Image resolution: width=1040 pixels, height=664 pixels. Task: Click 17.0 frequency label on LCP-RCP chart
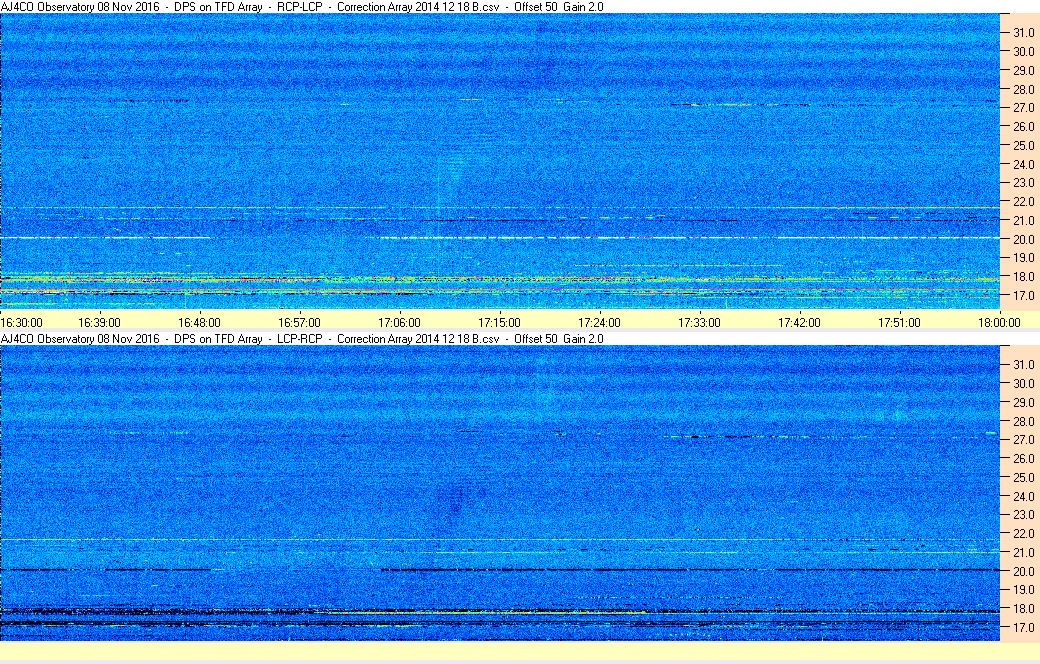pyautogui.click(x=1023, y=627)
